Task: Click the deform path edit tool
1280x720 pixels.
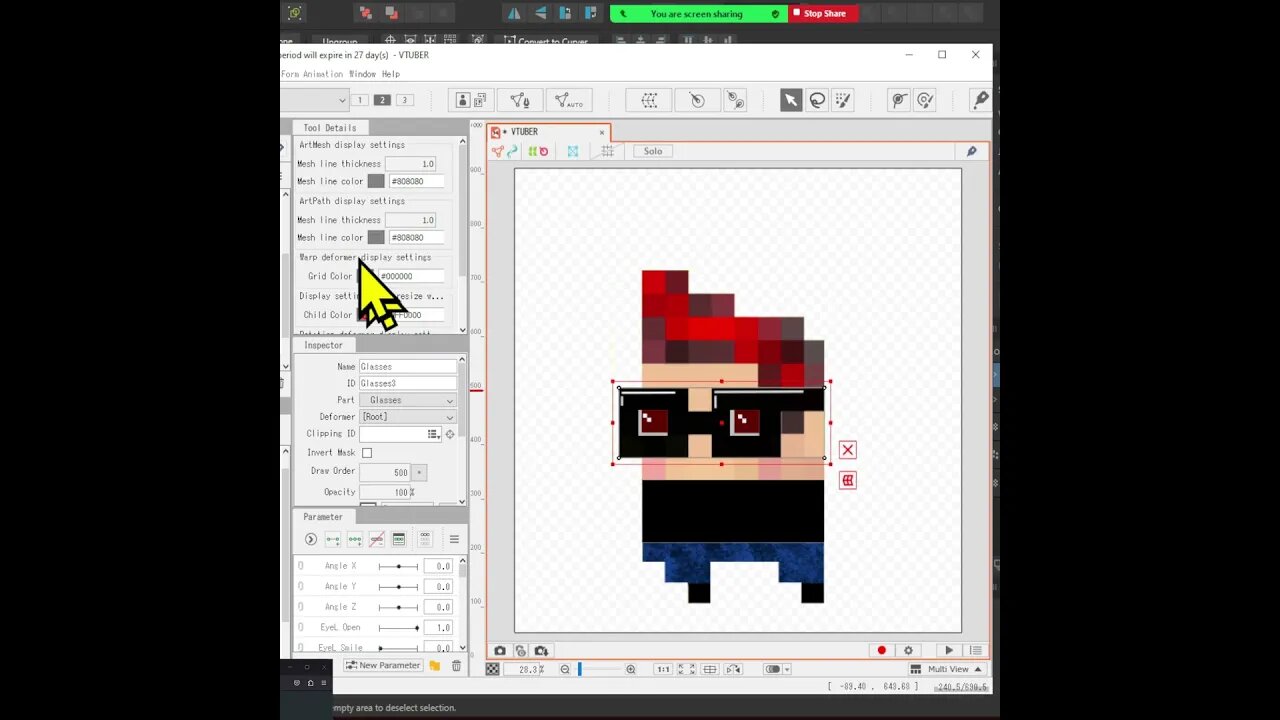Action: pyautogui.click(x=899, y=100)
